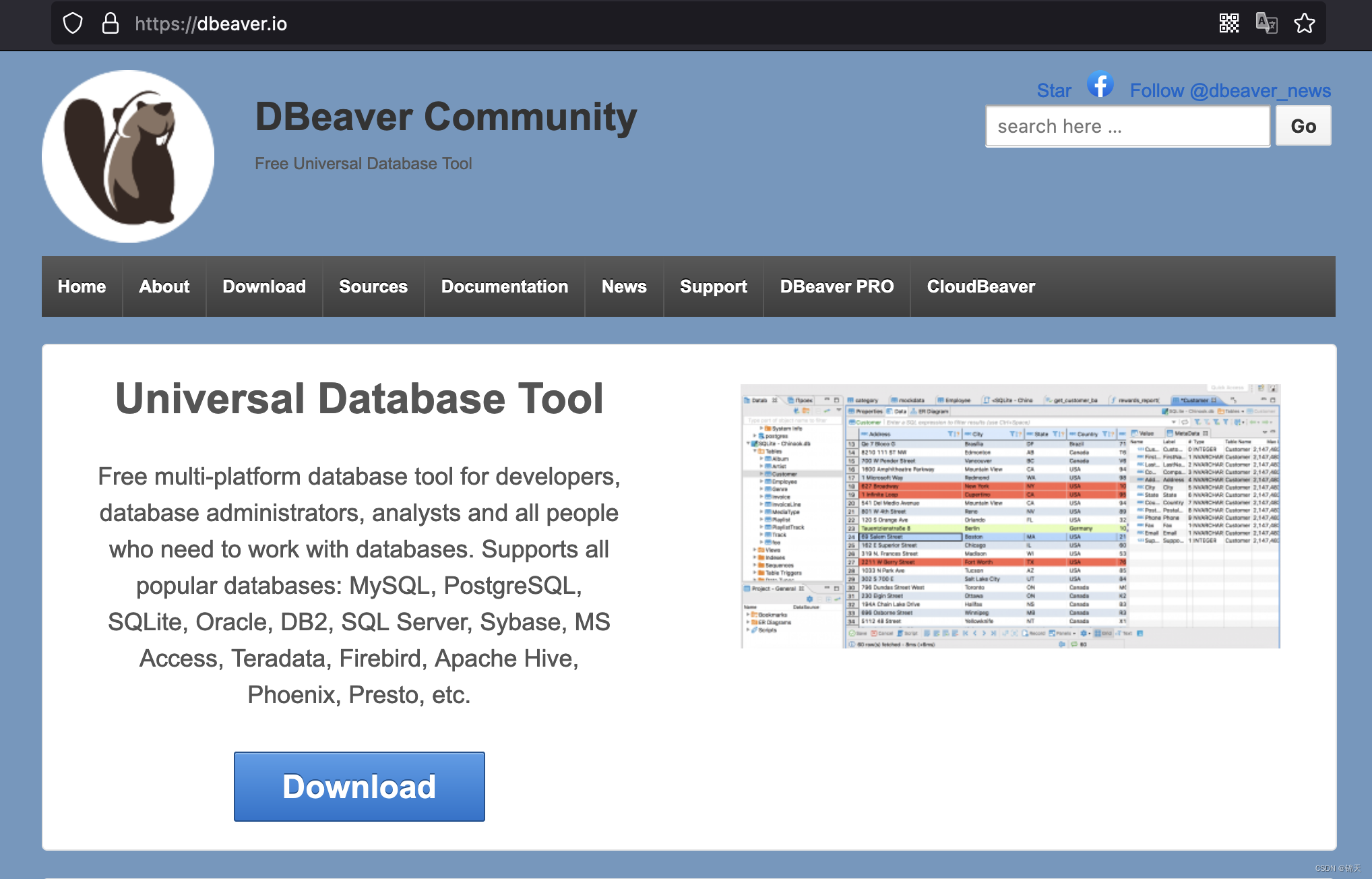The image size is (1372, 879).
Task: Bookmark this page with the star icon
Action: coord(1304,24)
